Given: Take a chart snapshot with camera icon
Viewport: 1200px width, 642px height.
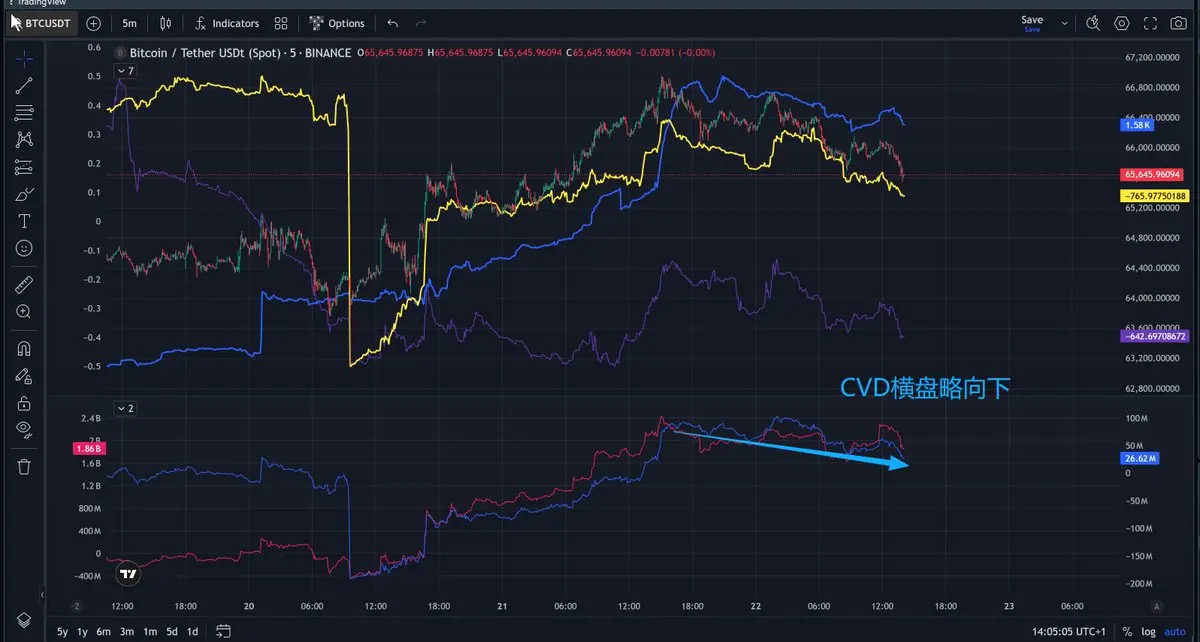Looking at the screenshot, I should (x=1178, y=23).
